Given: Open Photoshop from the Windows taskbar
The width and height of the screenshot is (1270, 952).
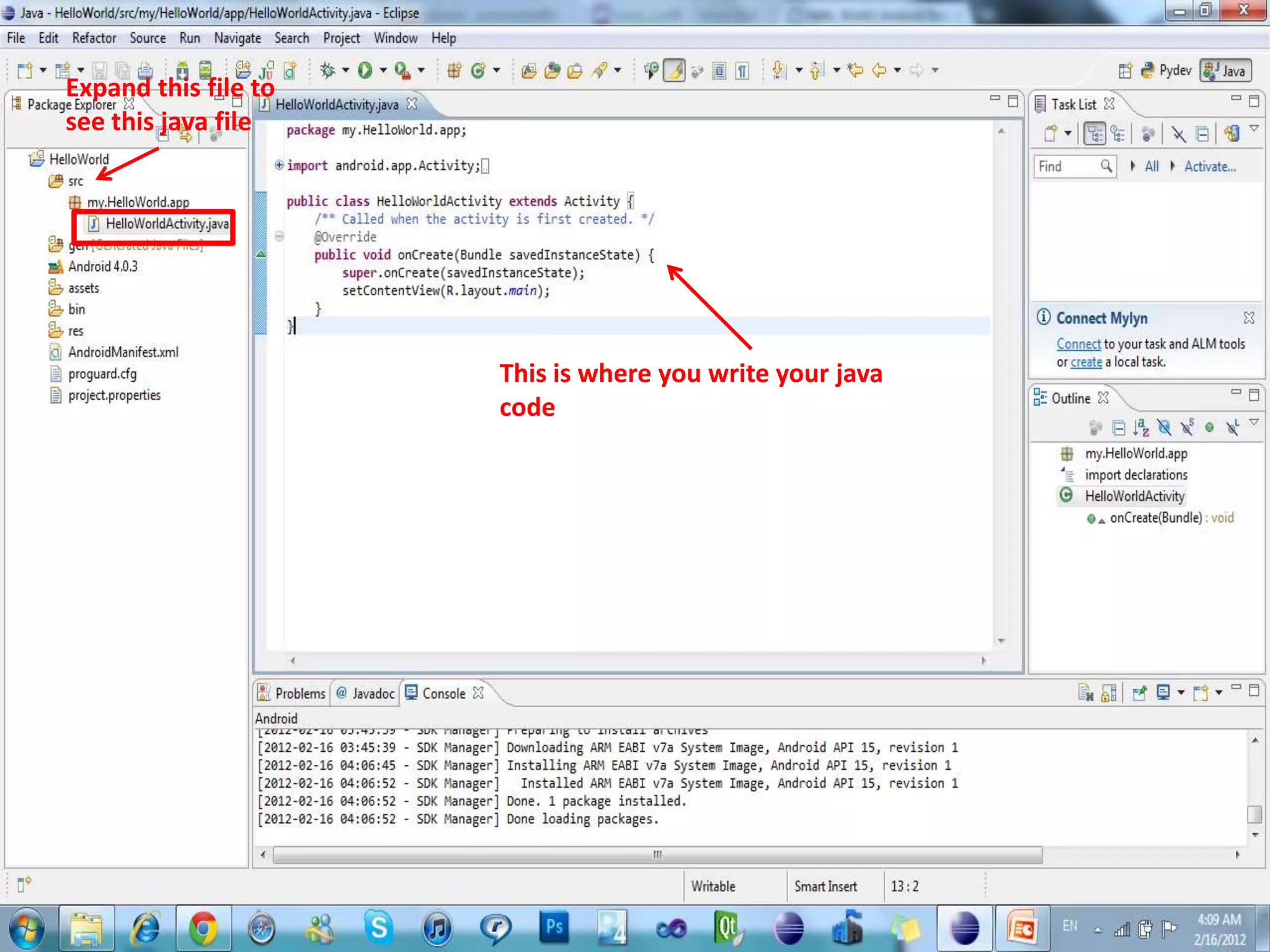Looking at the screenshot, I should coord(554,928).
